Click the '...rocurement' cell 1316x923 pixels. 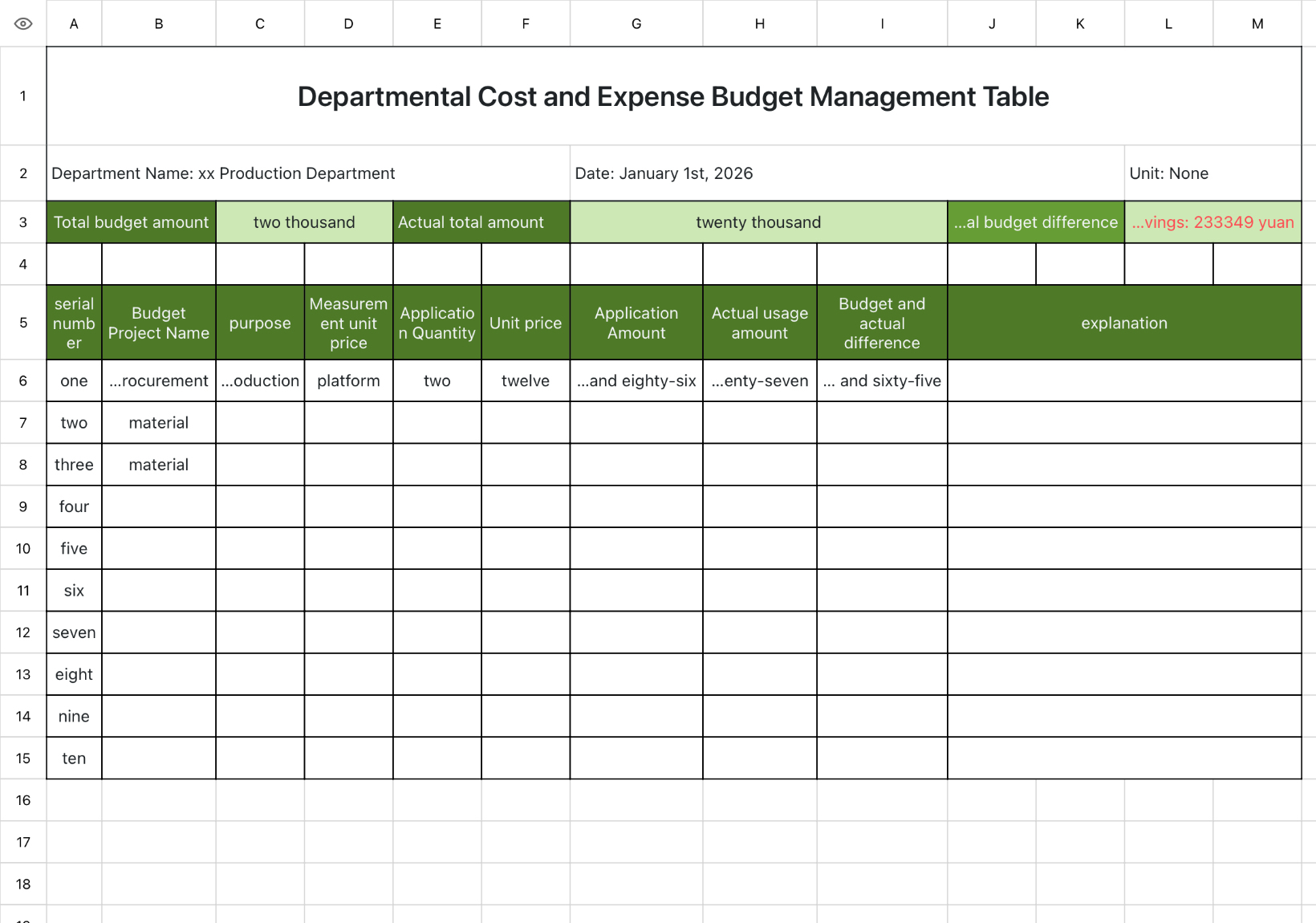[159, 380]
